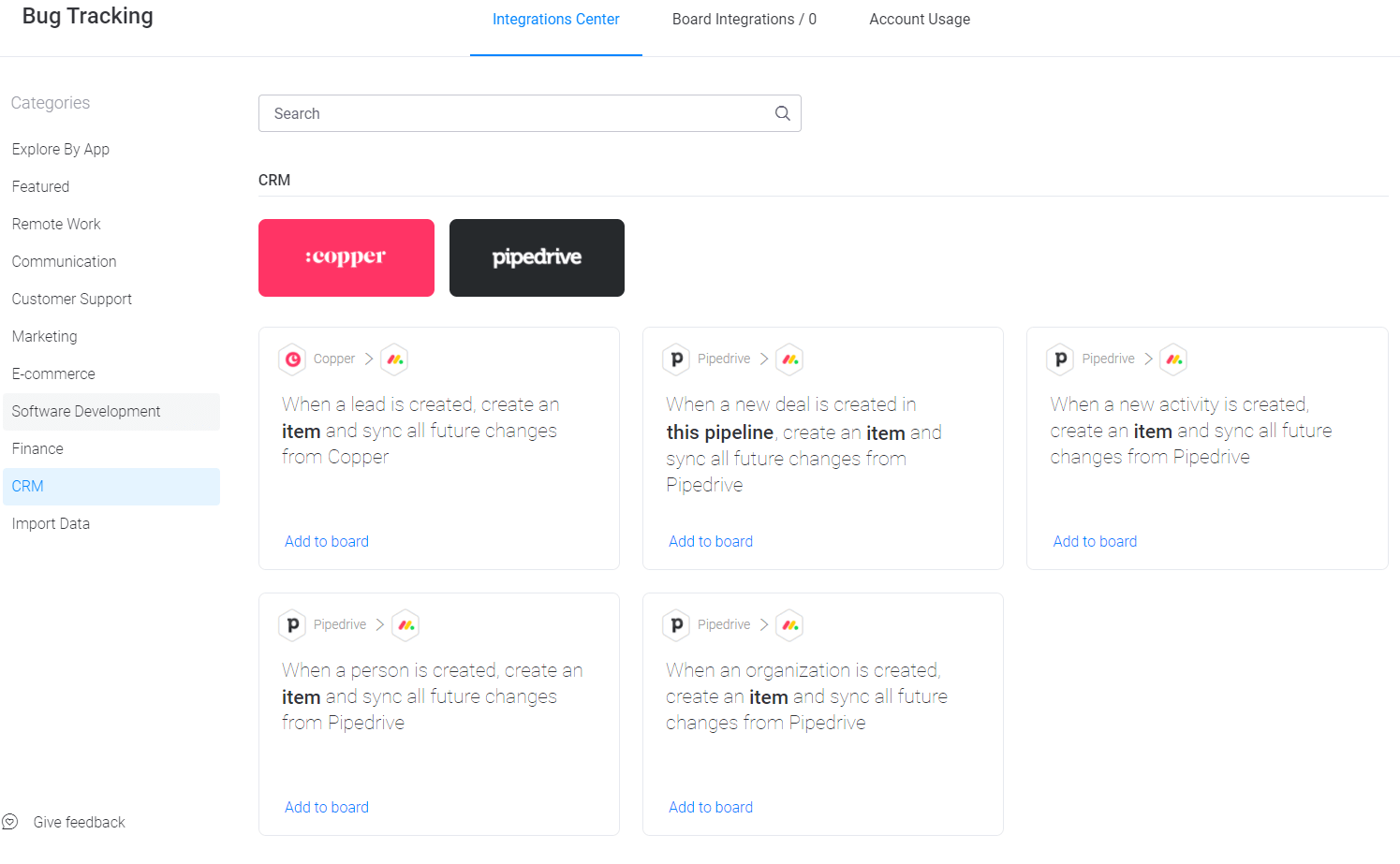The image size is (1400, 864).
Task: Click Pipedrive icon in the organization card
Action: click(677, 625)
